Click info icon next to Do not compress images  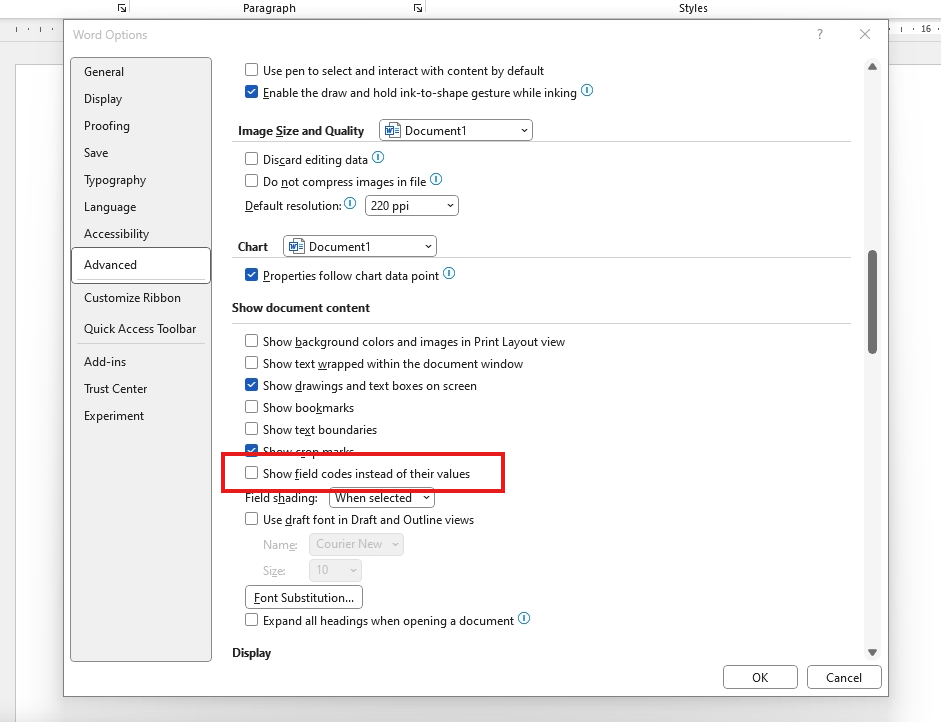coord(436,179)
